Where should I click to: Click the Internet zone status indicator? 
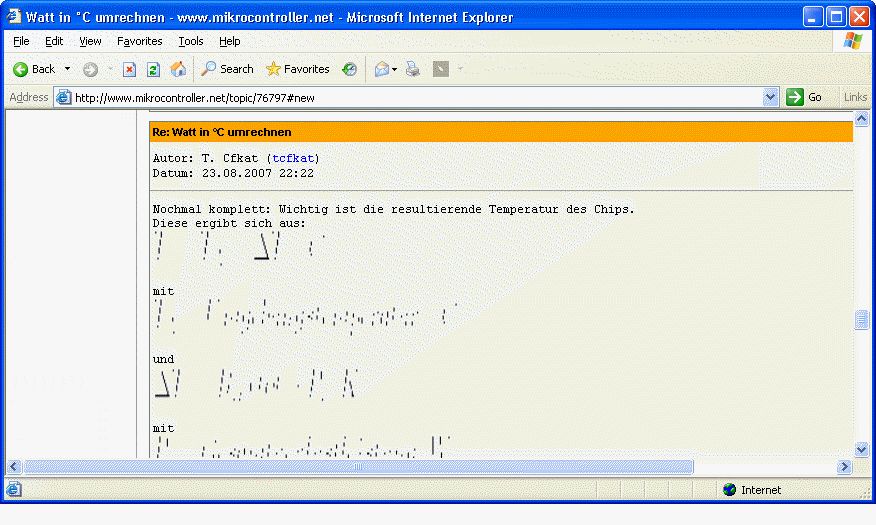click(752, 490)
